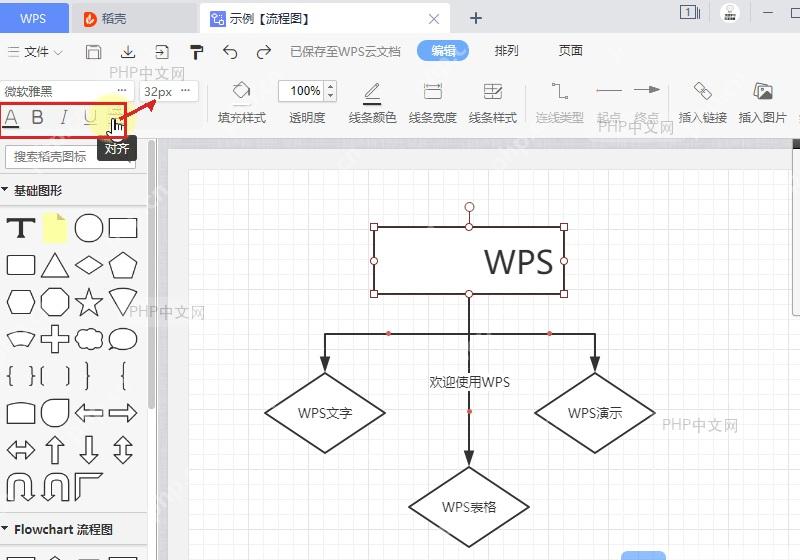Open the 文件 file menu
This screenshot has width=800, height=560.
(x=35, y=52)
